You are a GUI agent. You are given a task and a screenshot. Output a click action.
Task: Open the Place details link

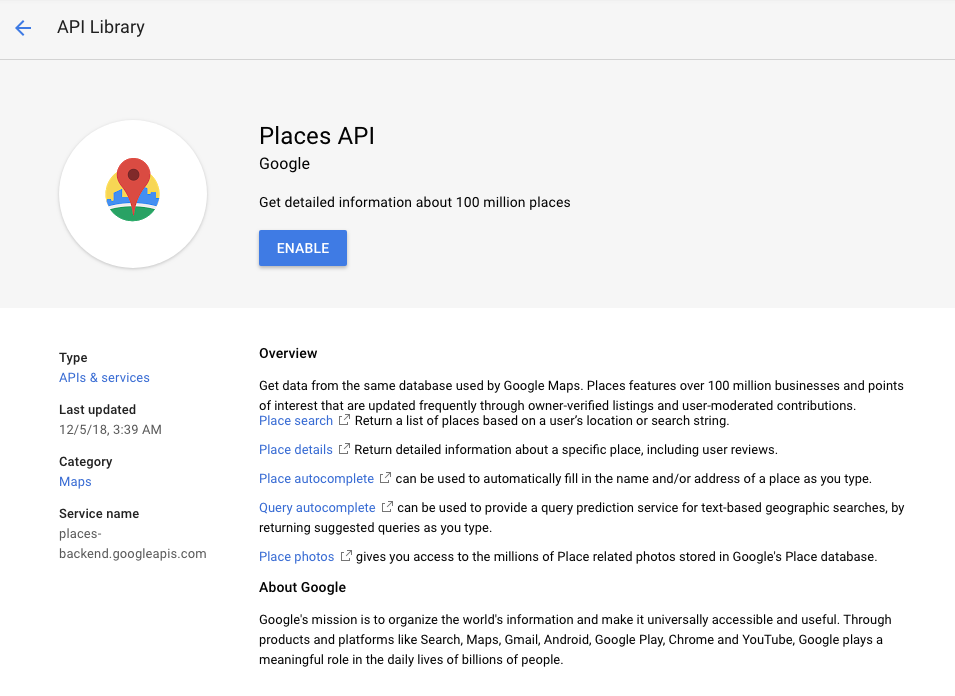295,449
